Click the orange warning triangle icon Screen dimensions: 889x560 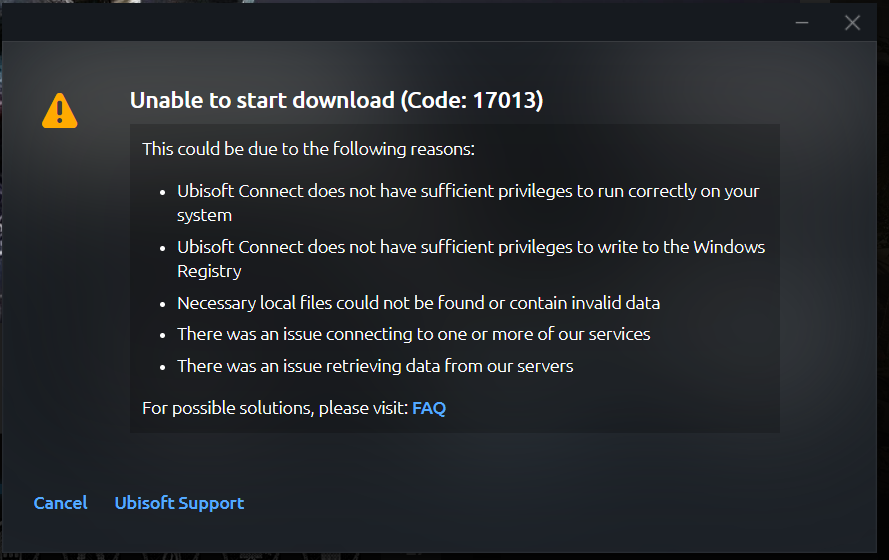click(60, 111)
